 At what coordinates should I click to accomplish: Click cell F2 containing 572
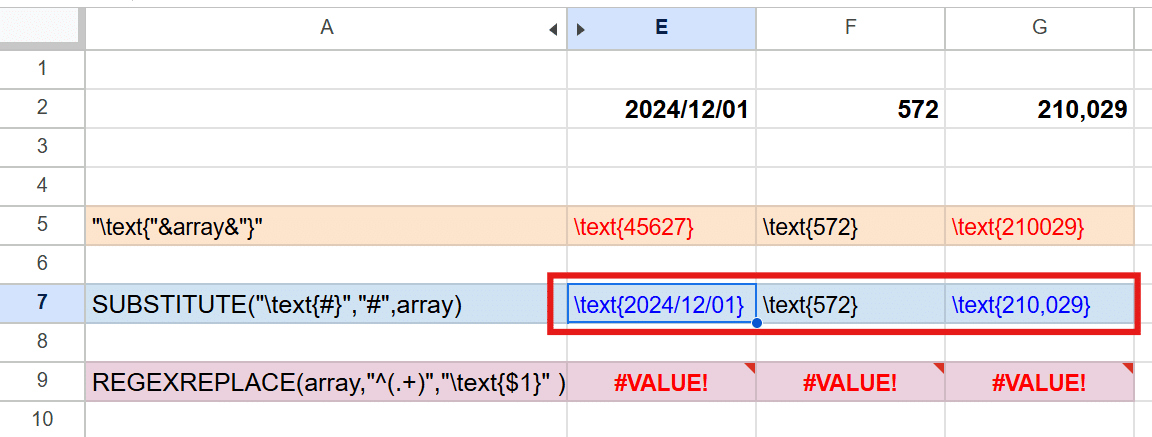pyautogui.click(x=850, y=109)
